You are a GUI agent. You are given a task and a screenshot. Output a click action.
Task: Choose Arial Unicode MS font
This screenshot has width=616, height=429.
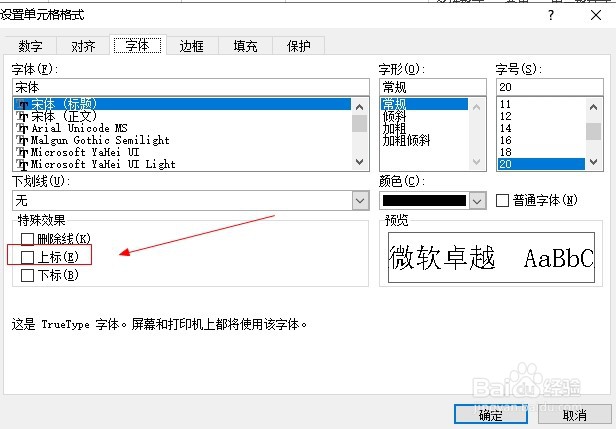click(x=182, y=128)
